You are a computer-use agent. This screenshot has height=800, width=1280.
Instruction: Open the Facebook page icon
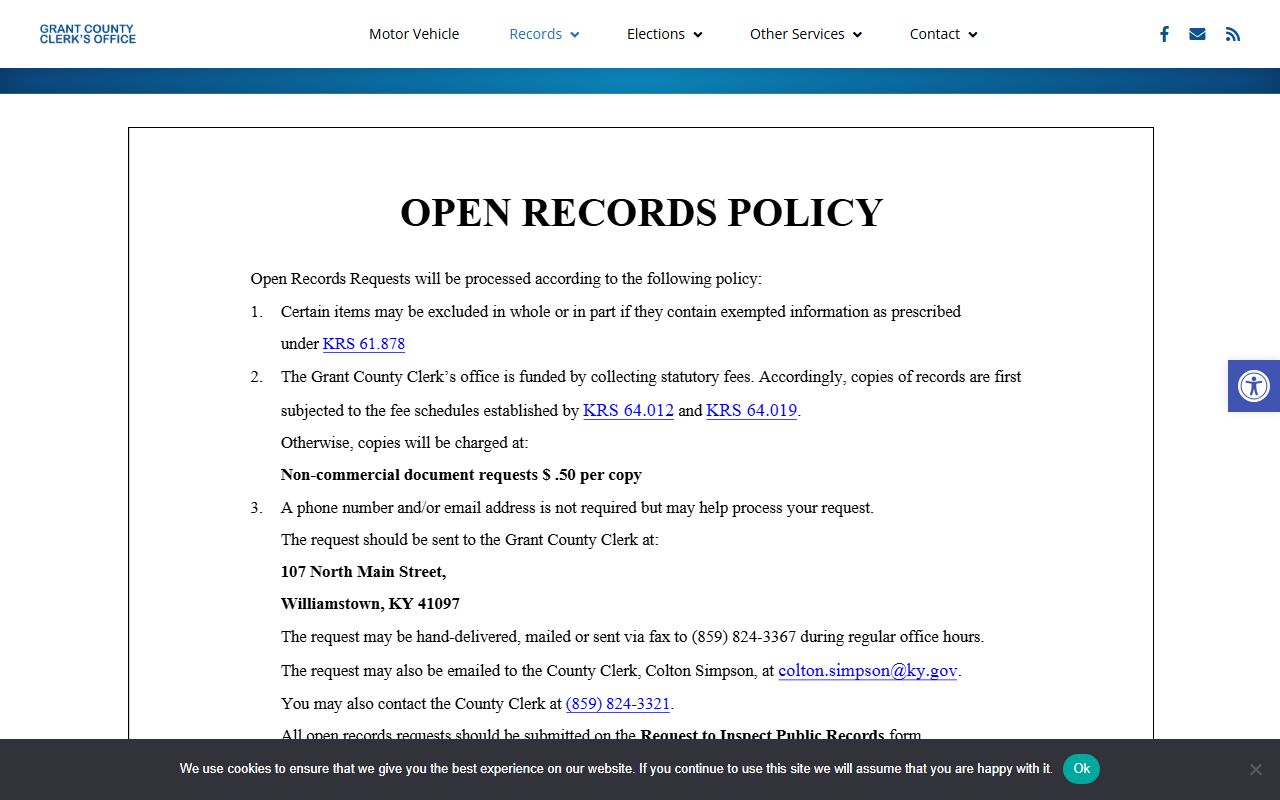[x=1164, y=34]
